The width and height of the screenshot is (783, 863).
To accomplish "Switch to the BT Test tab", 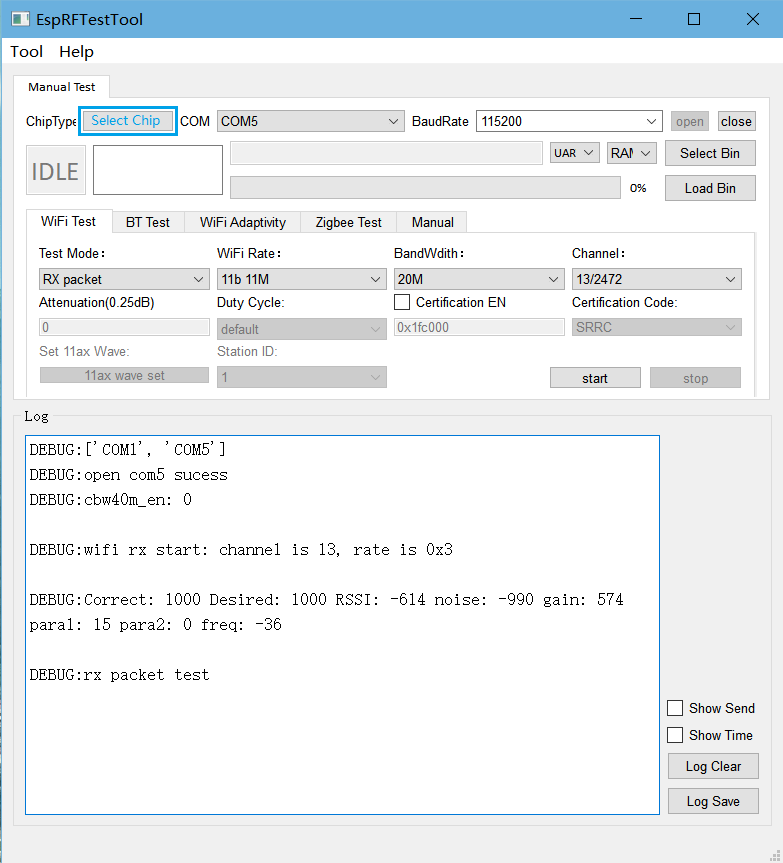I will (x=147, y=222).
